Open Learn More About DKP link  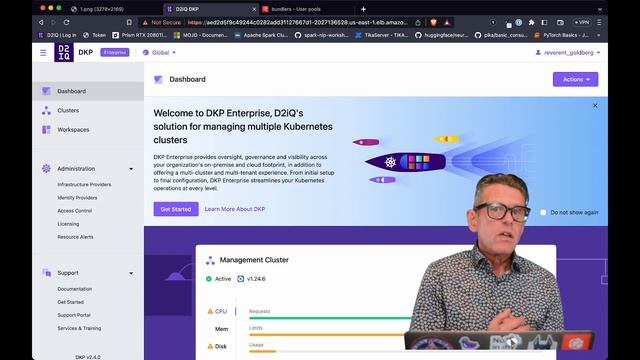point(235,209)
